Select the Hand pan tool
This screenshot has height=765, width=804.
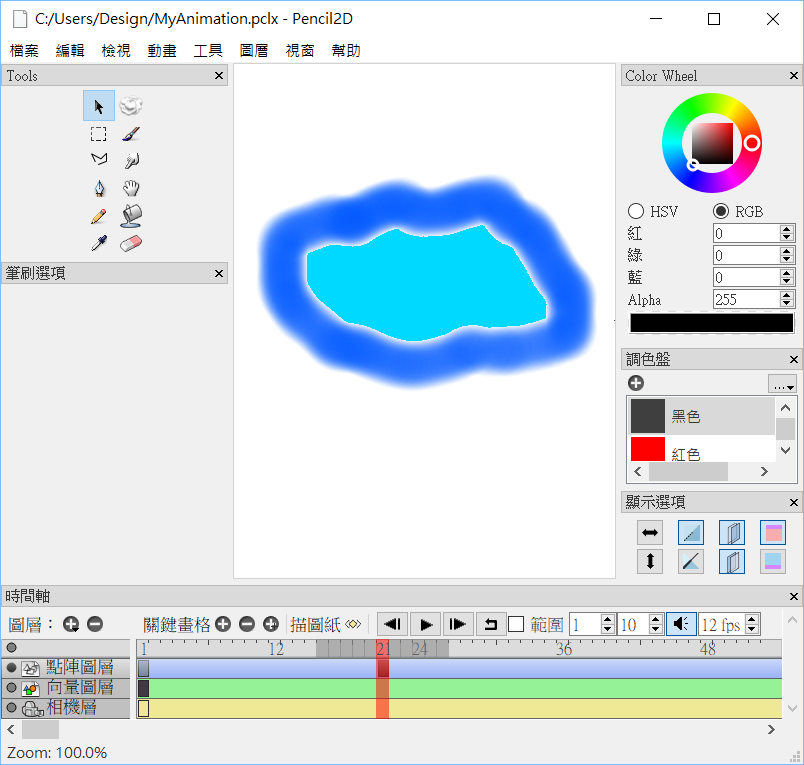click(x=132, y=188)
